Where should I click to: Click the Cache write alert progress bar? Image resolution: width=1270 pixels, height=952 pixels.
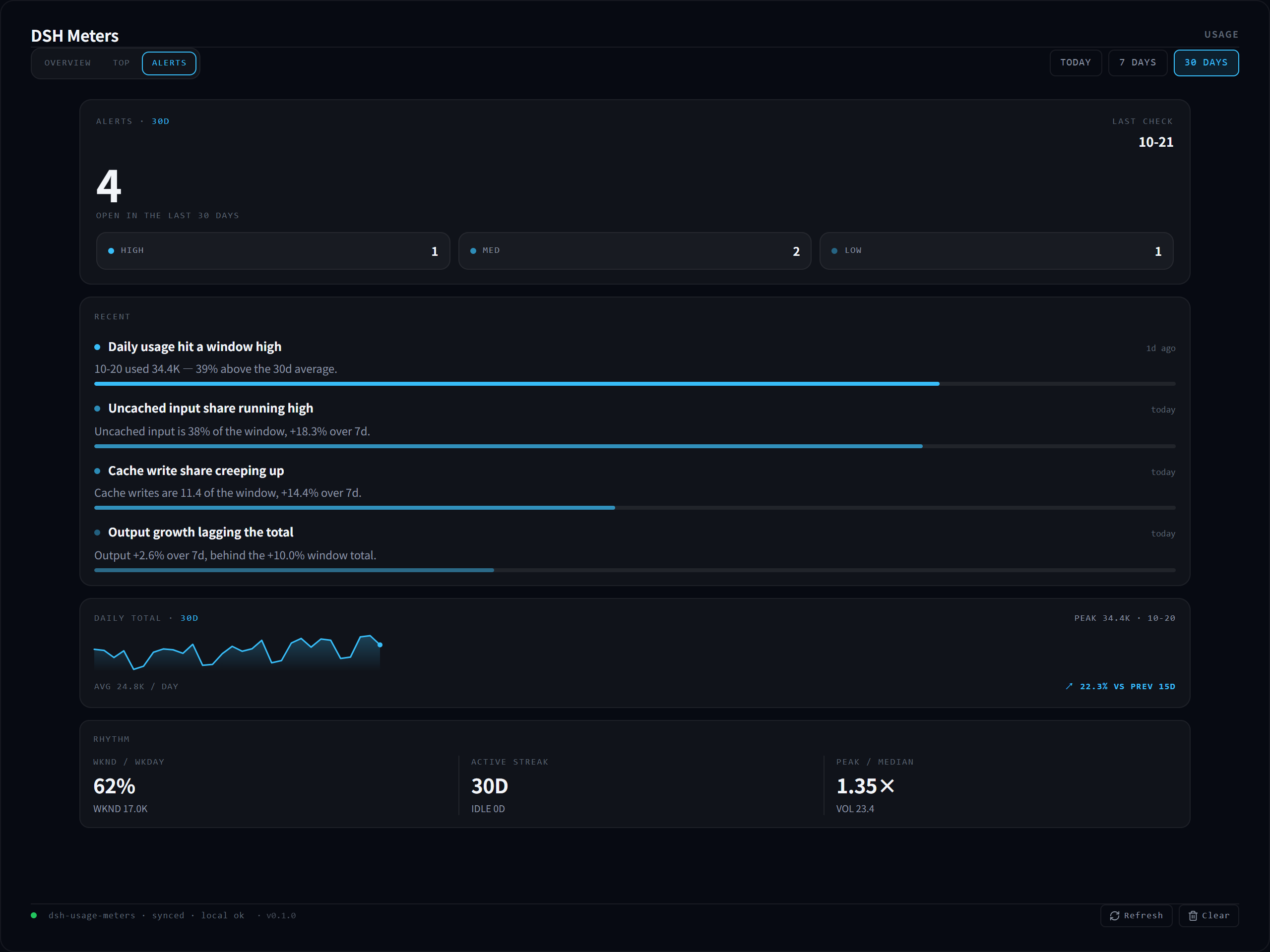click(635, 508)
